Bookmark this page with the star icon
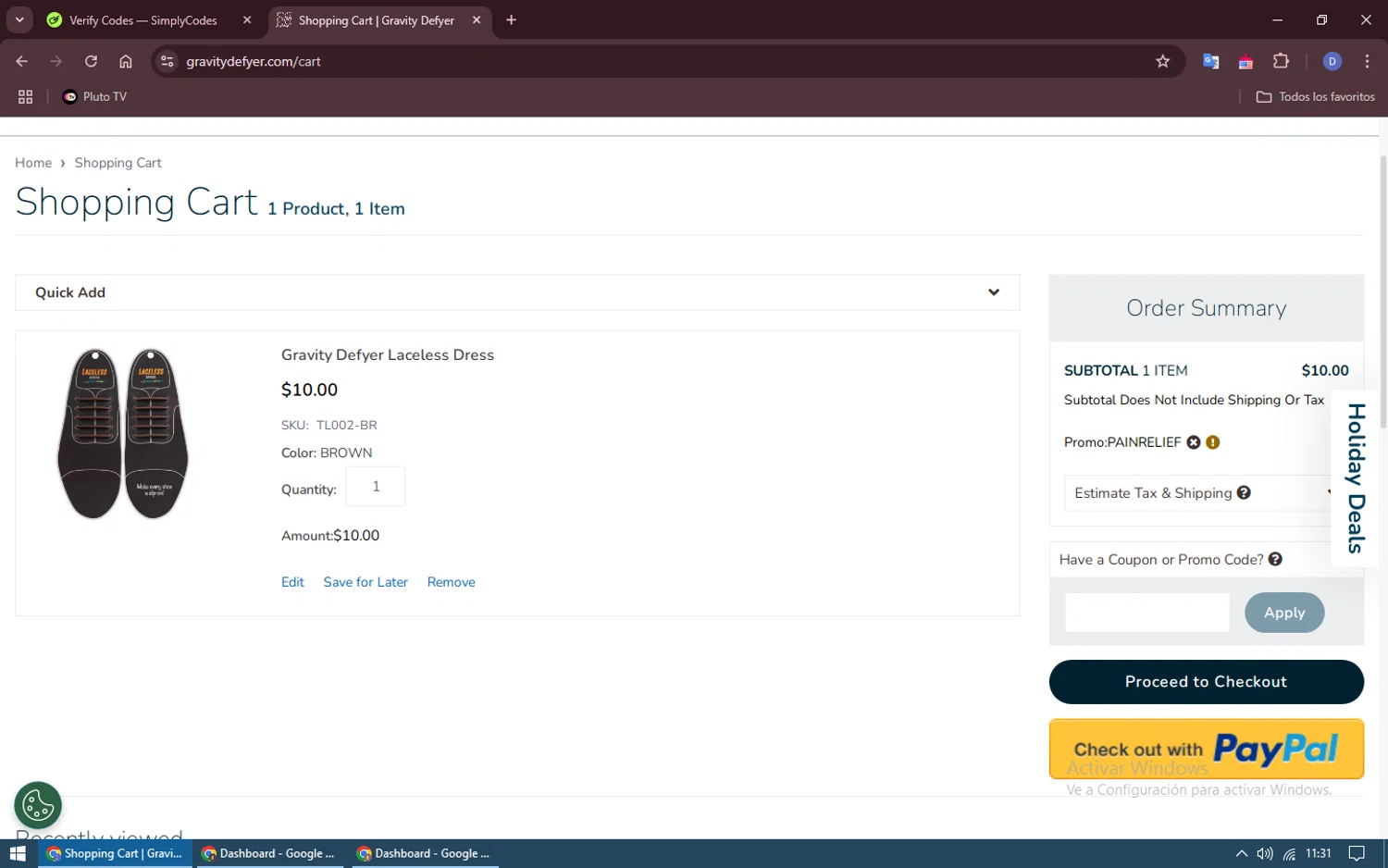 (x=1163, y=62)
